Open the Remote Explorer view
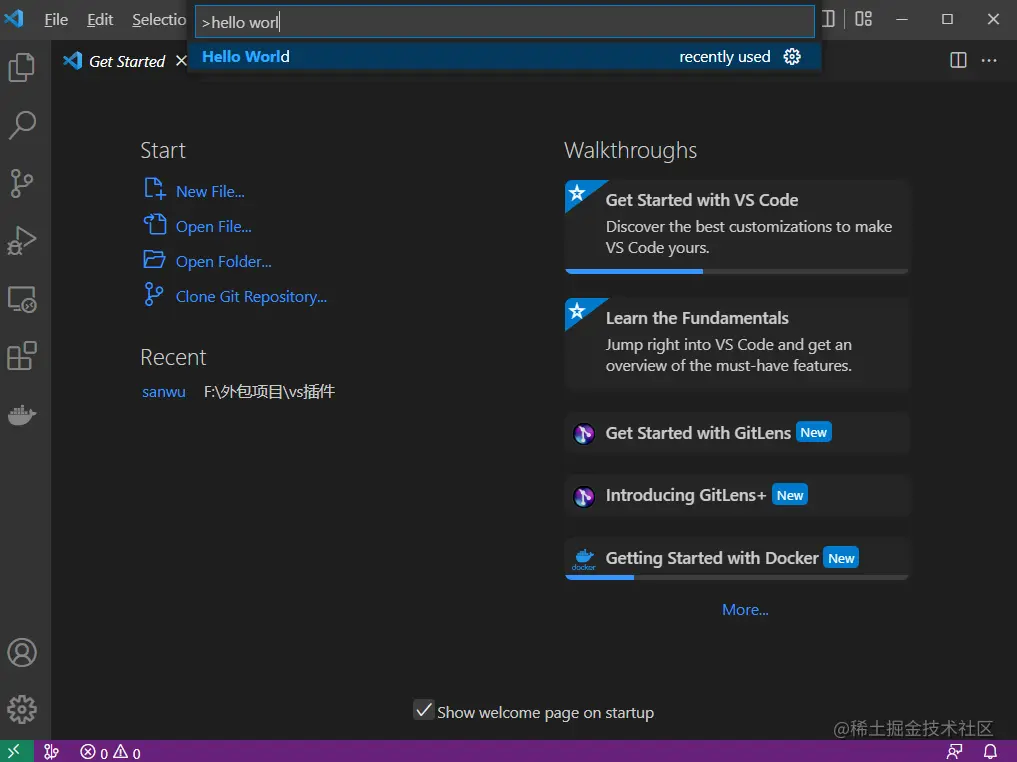Viewport: 1017px width, 762px height. [x=22, y=299]
